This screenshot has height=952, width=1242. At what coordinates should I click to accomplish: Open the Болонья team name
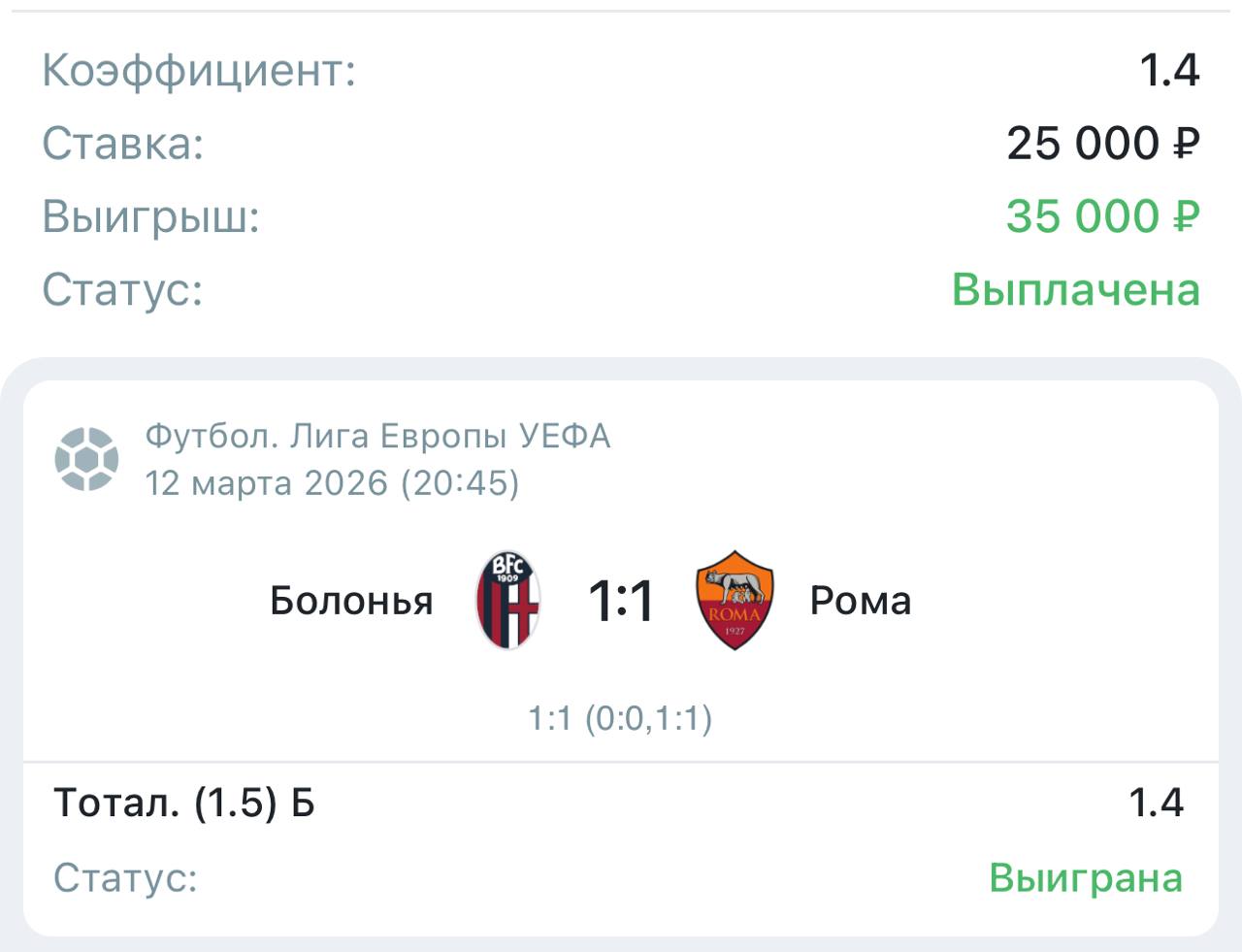point(351,601)
